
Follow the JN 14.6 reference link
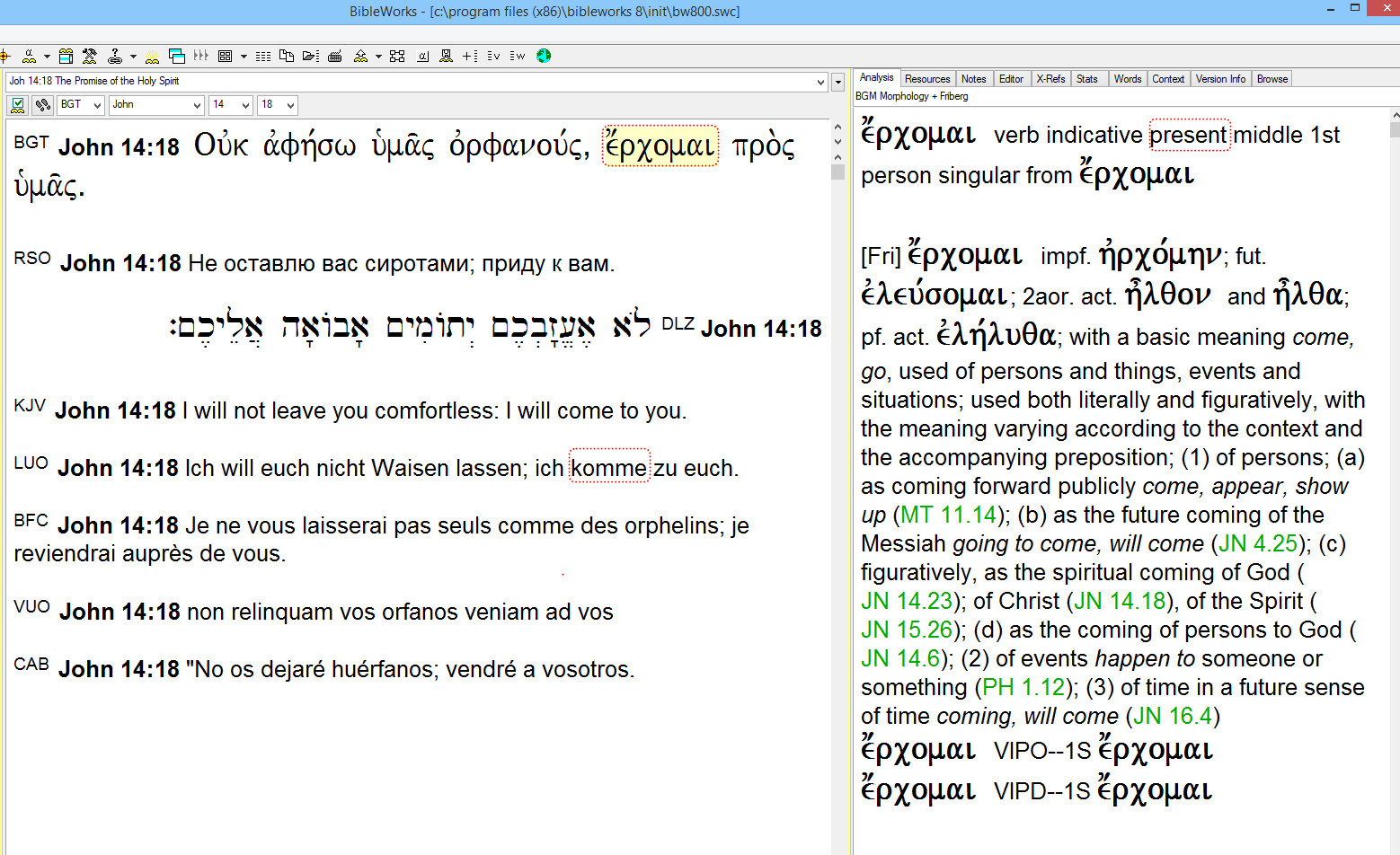(x=900, y=658)
